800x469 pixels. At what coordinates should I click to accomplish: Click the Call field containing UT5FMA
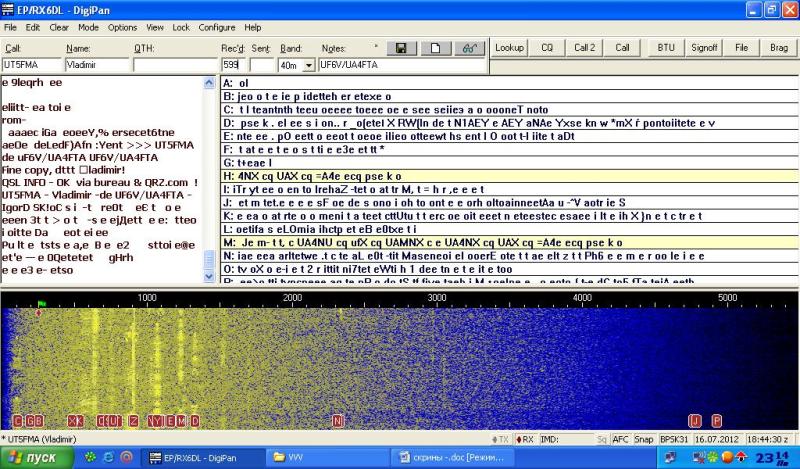(x=32, y=65)
